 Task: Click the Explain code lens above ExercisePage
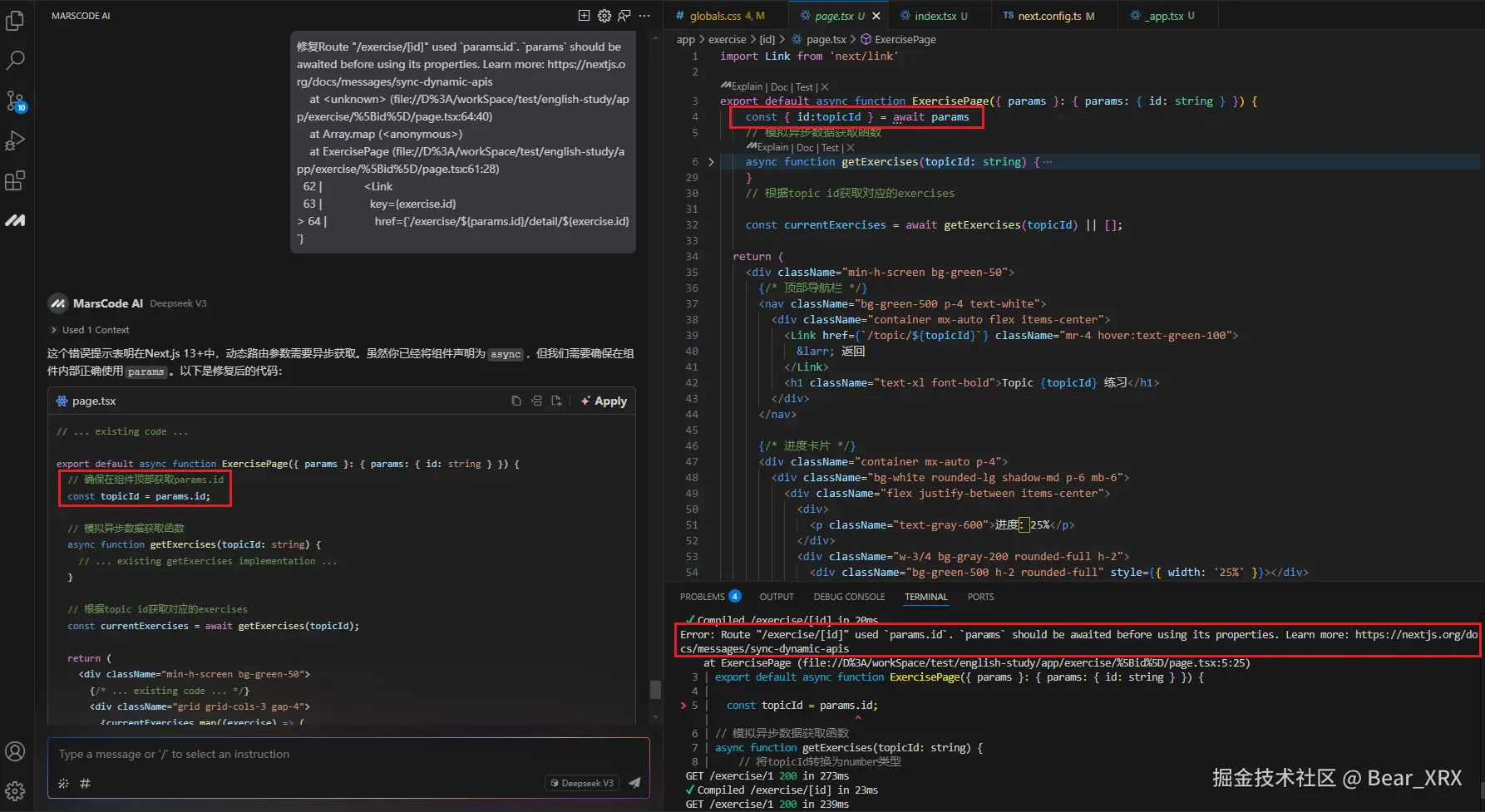coord(746,86)
